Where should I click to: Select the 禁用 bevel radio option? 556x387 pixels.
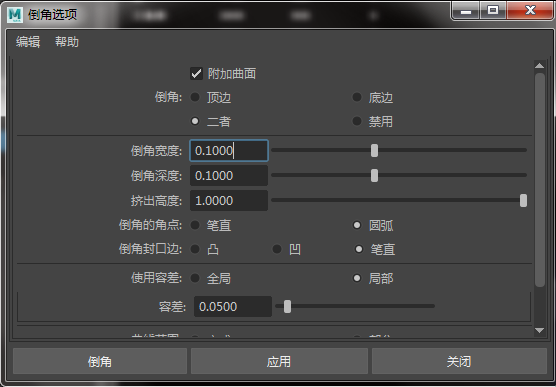click(357, 121)
